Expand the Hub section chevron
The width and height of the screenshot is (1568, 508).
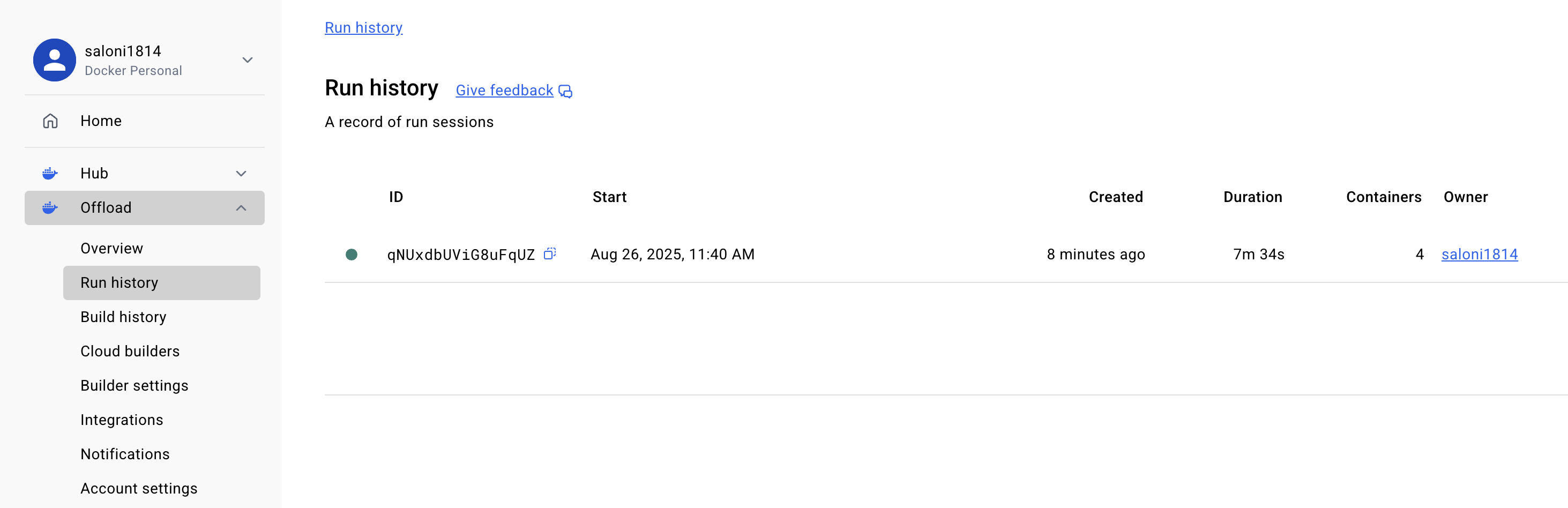click(241, 174)
